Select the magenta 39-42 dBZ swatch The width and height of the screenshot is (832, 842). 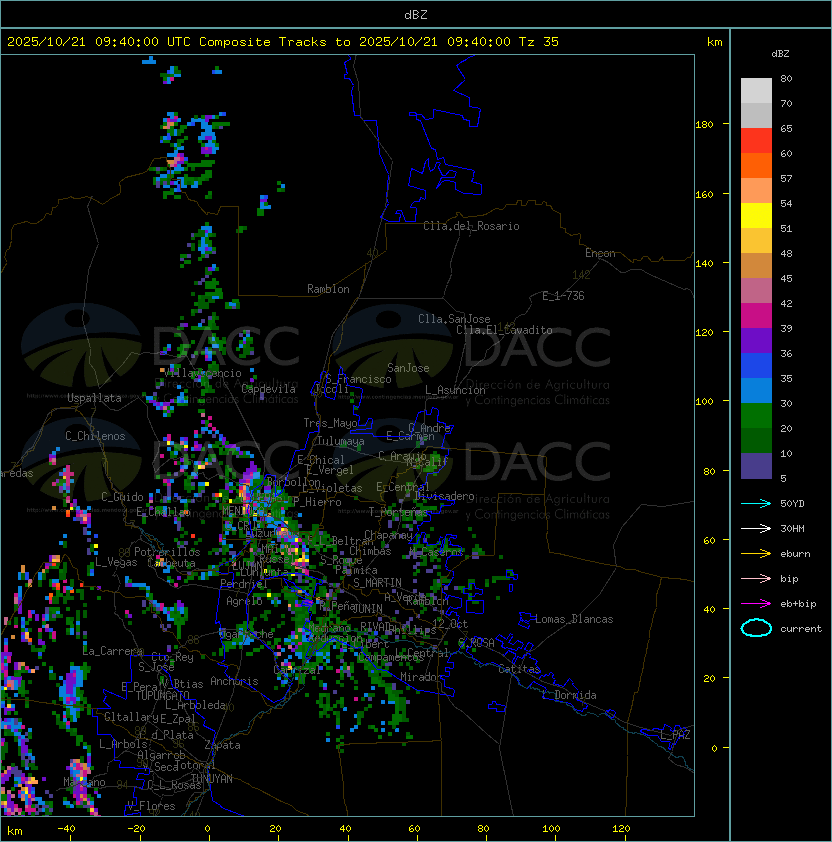tap(756, 316)
